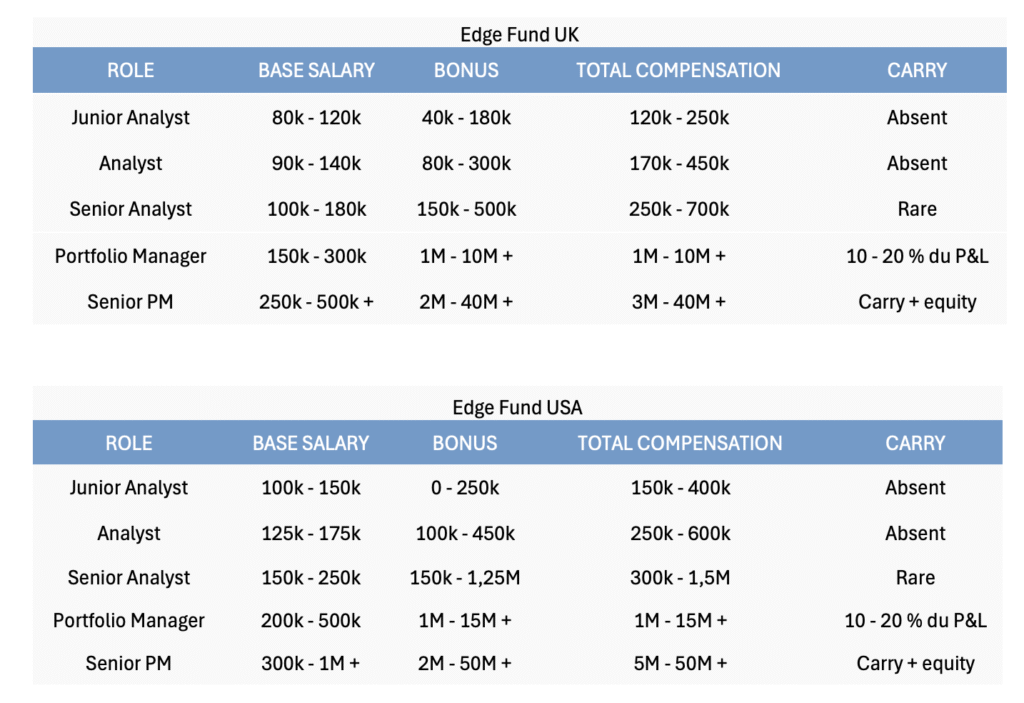1024x703 pixels.
Task: Select BONUS header in USA table
Action: 465,443
